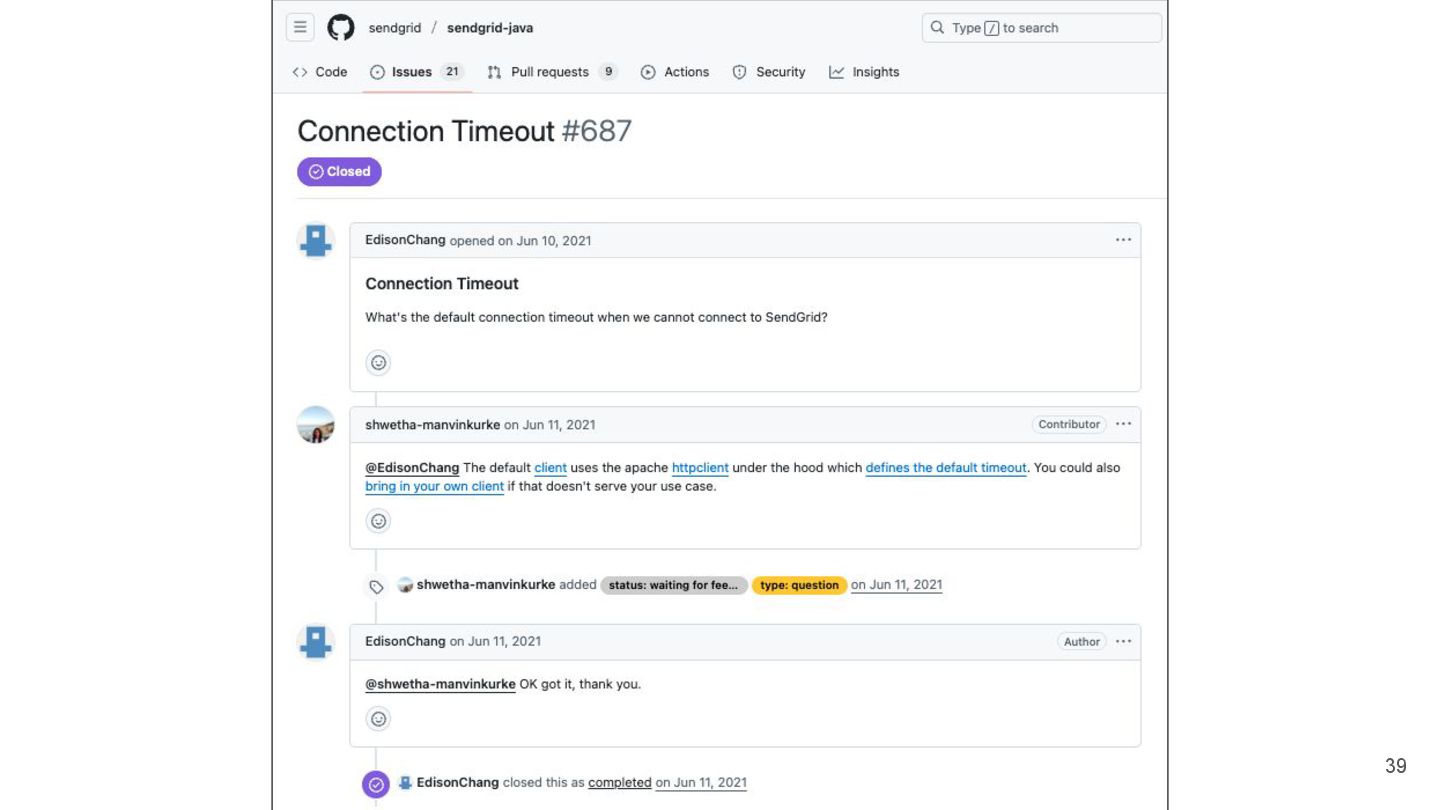Screen dimensions: 1440x810
Task: Open options menu on the Contributor comment
Action: tap(1123, 424)
